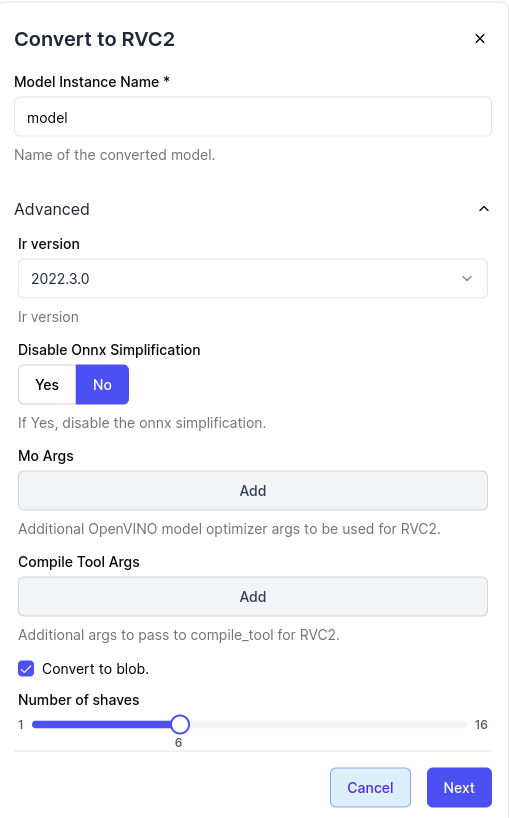Click the minimum value 1 slider label
Viewport: 509px width, 818px height.
(x=21, y=725)
